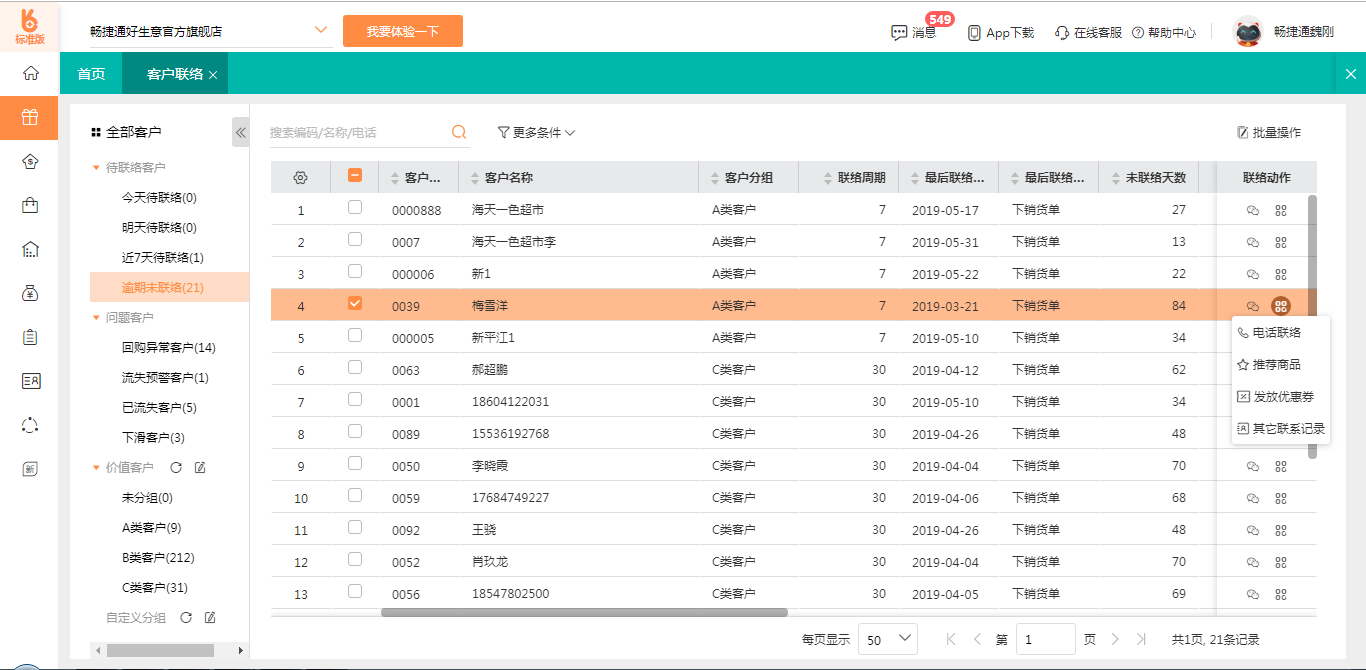1366x670 pixels.
Task: Click the home icon in left sidebar
Action: pos(30,73)
